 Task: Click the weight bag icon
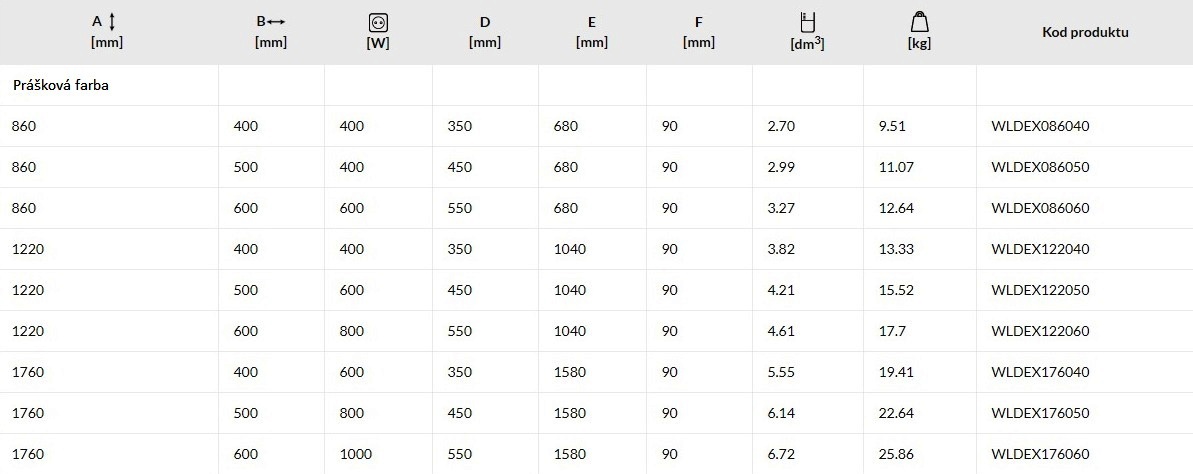(x=919, y=23)
